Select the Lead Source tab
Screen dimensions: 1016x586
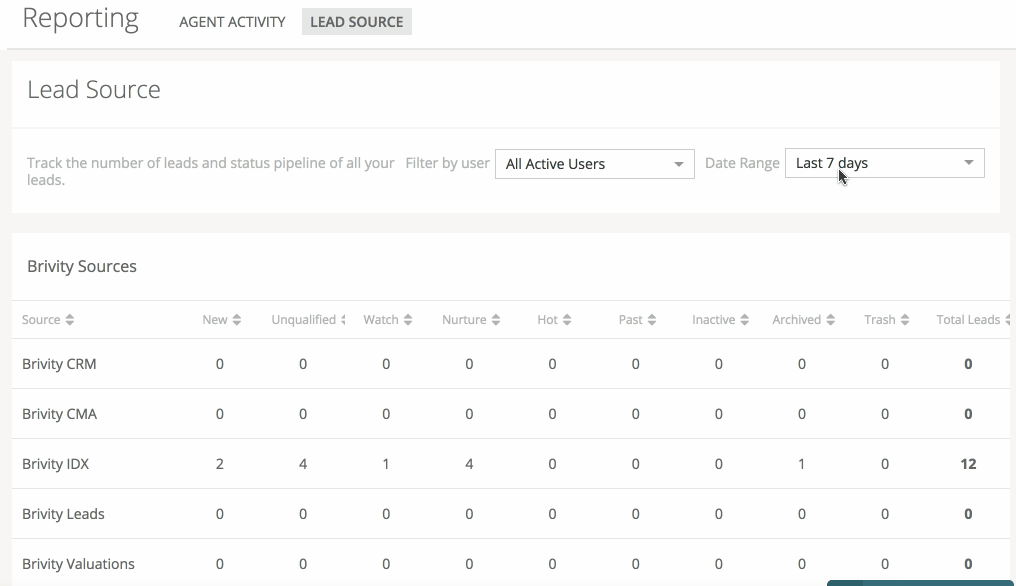click(356, 22)
